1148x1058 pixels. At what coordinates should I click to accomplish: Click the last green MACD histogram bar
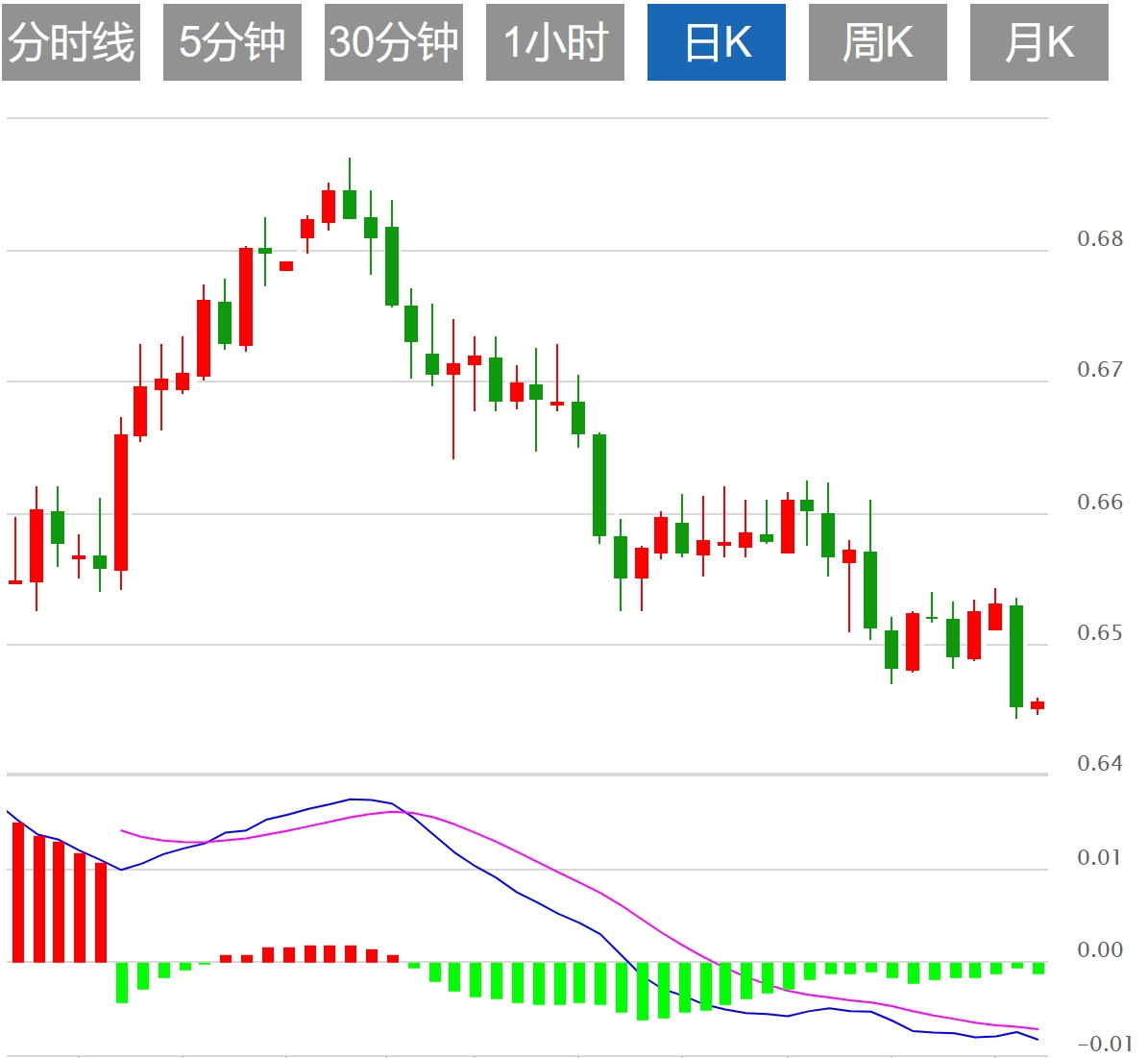[x=1038, y=968]
